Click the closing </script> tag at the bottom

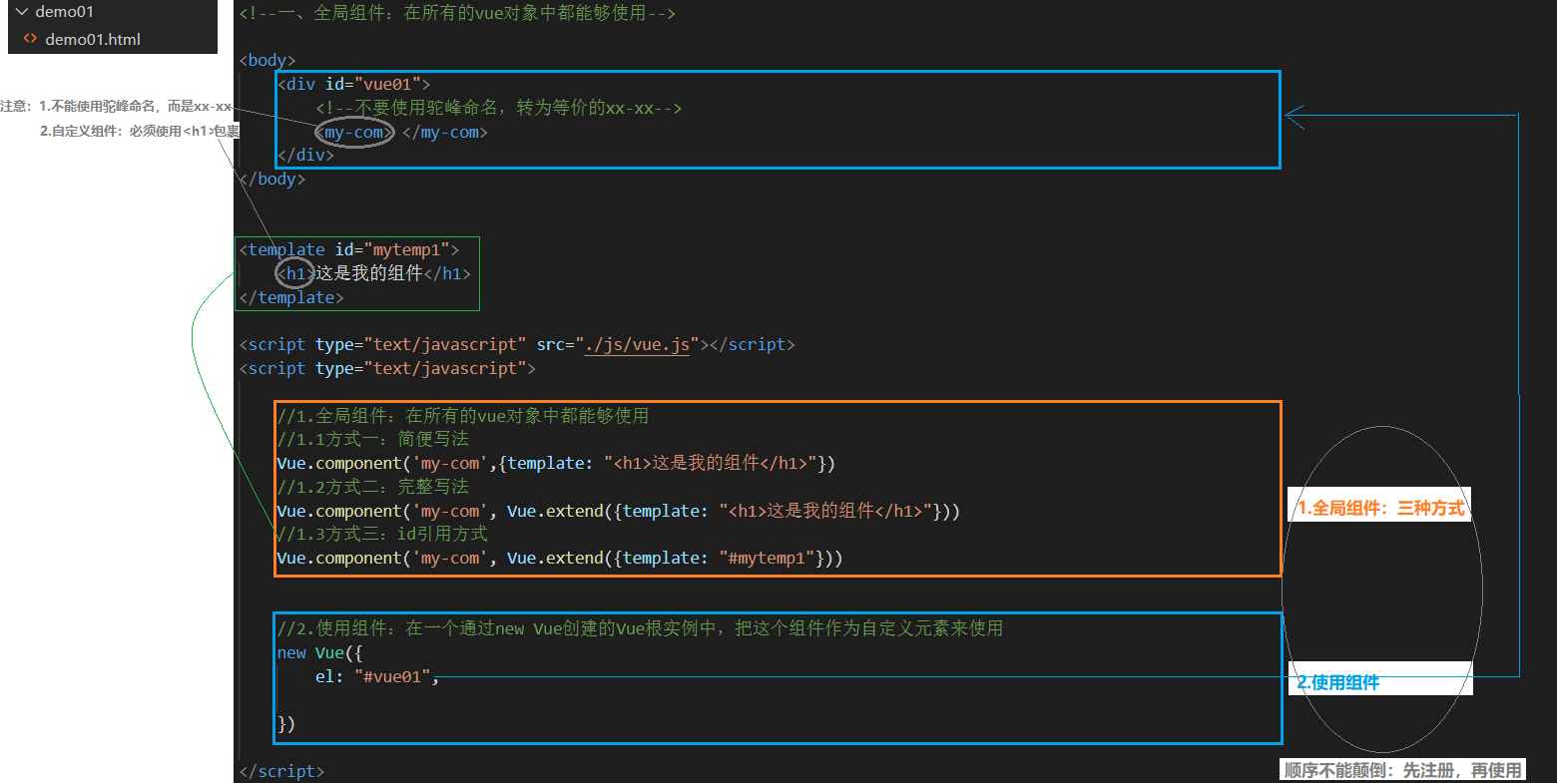tap(281, 771)
